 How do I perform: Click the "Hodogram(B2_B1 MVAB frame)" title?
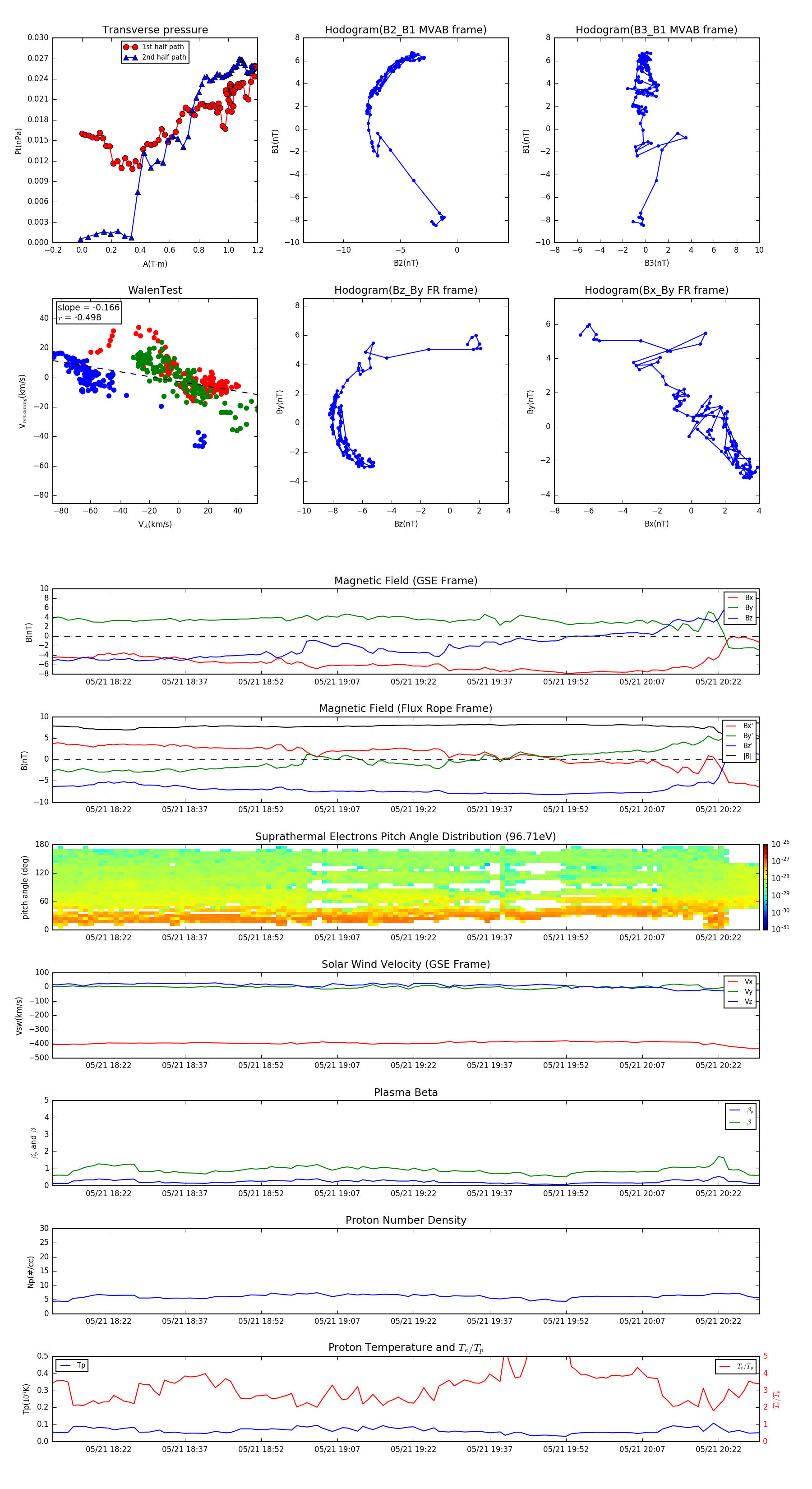(x=406, y=30)
